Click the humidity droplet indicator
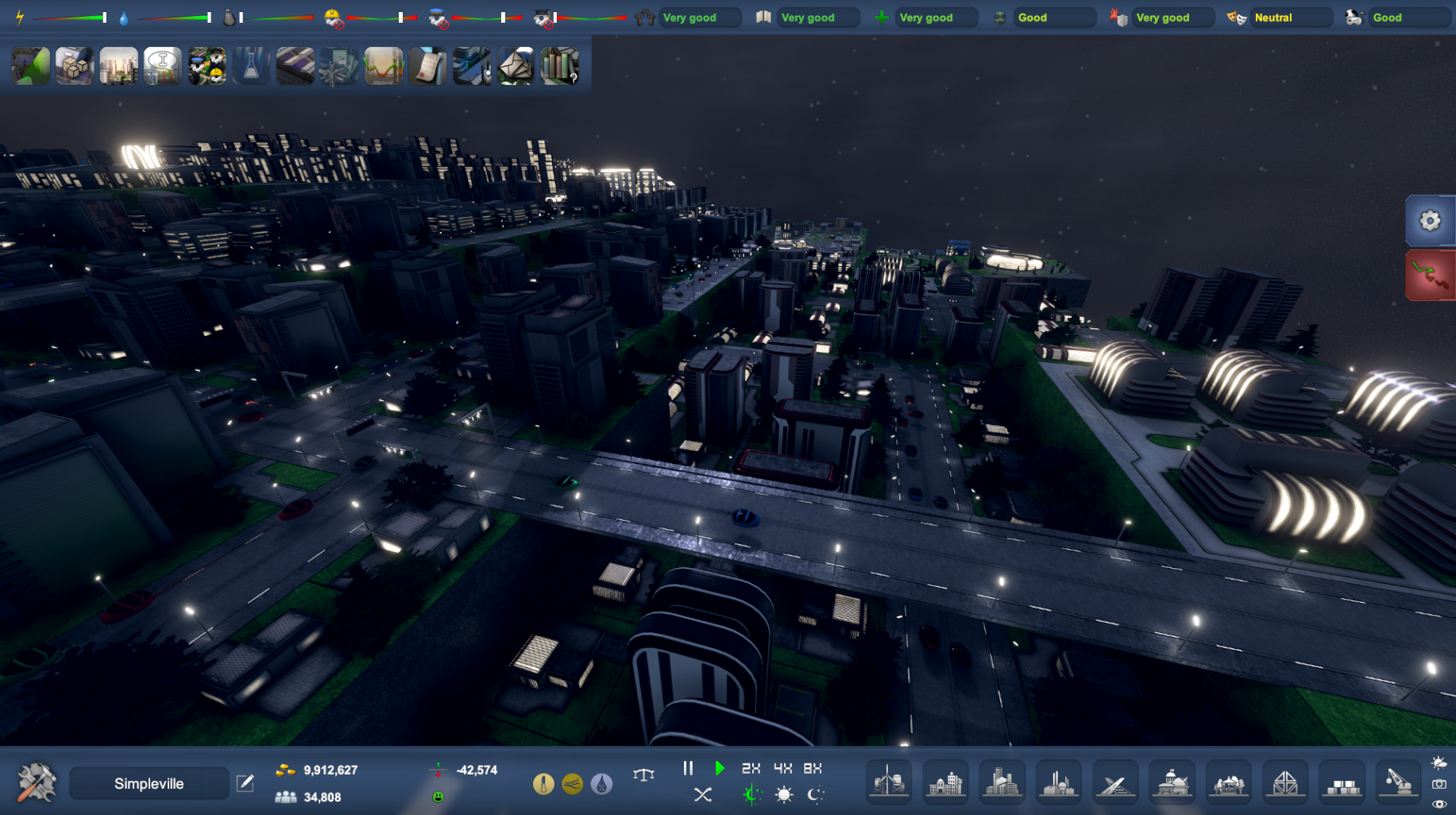1456x815 pixels. [x=601, y=784]
